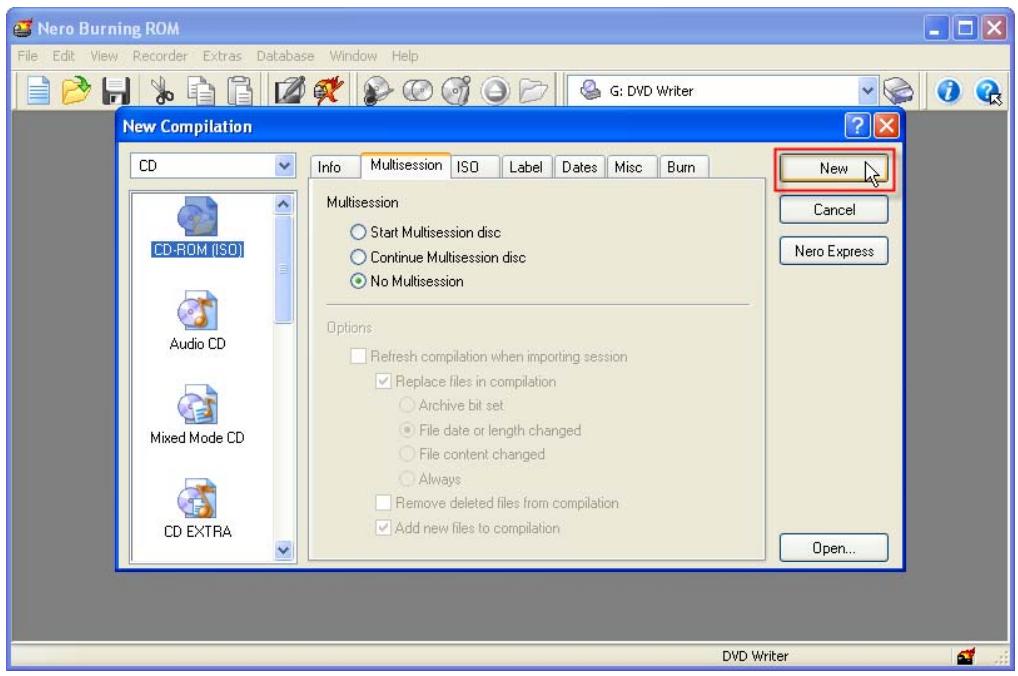Screen dimensions: 1018x676
Task: Click the New compilation document icon in toolbar
Action: [38, 90]
